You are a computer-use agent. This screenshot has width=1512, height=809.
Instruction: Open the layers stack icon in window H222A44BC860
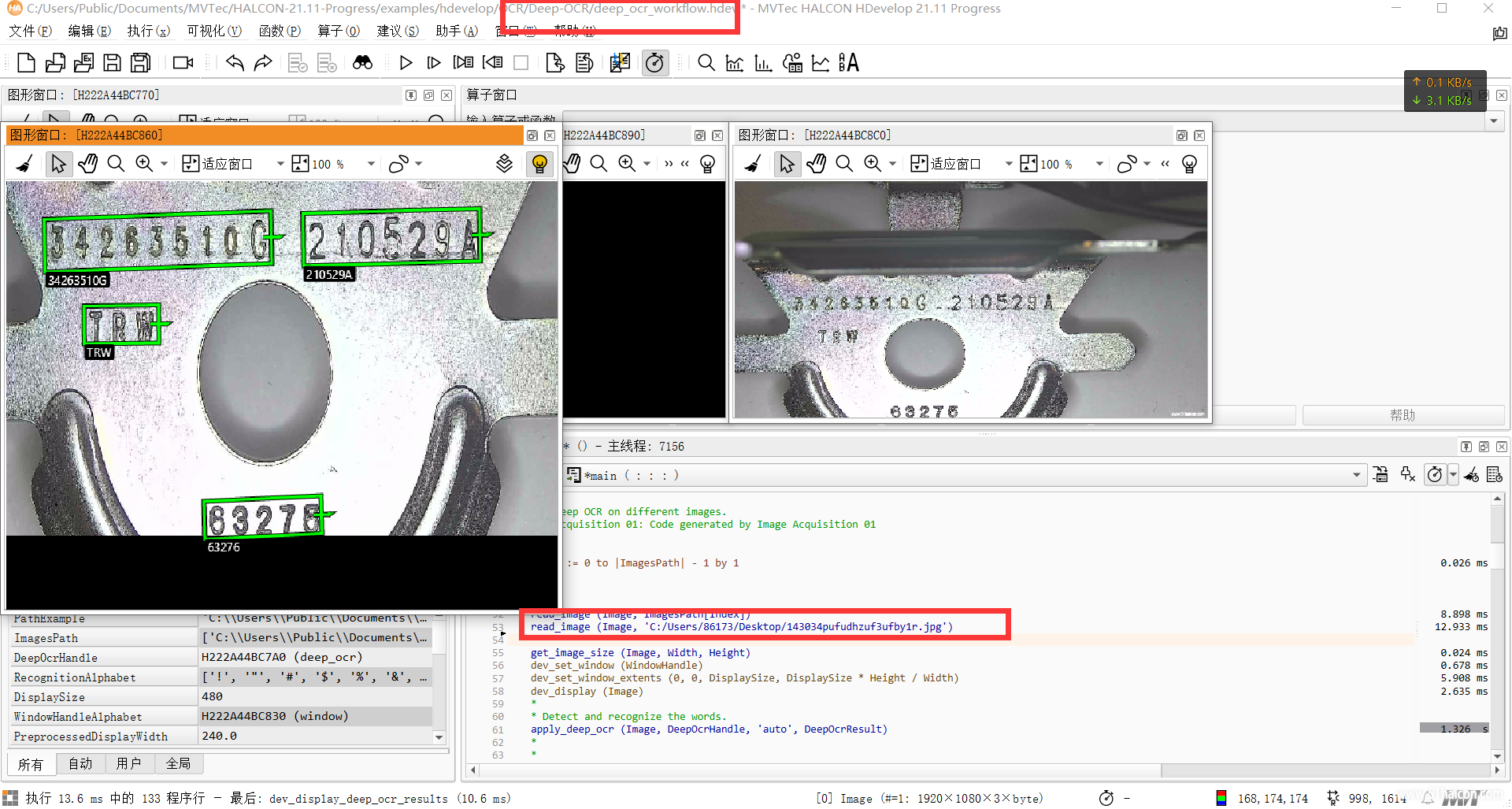pyautogui.click(x=504, y=164)
